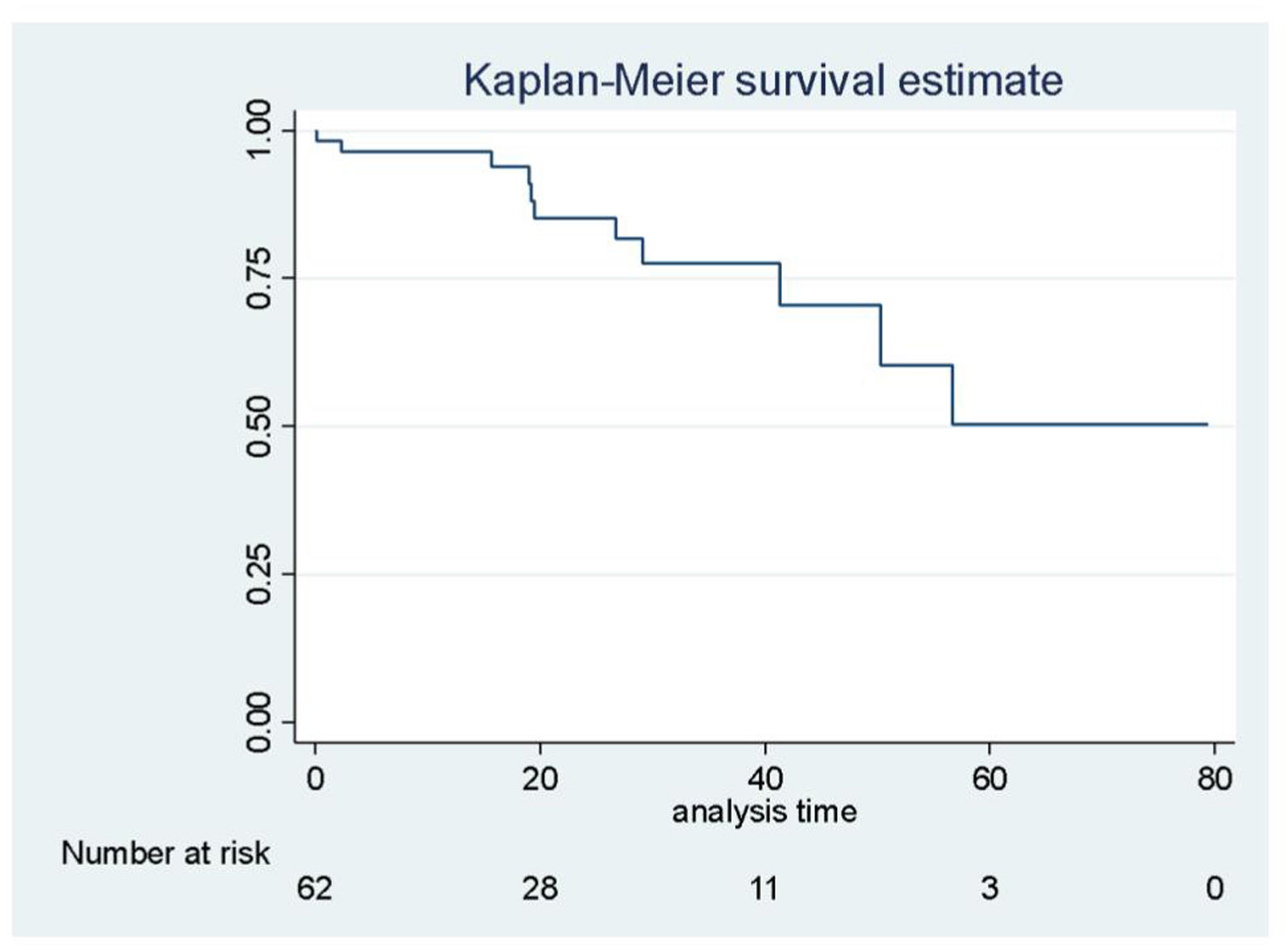Click the analysis time axis label
The width and height of the screenshot is (1288, 950).
click(764, 812)
